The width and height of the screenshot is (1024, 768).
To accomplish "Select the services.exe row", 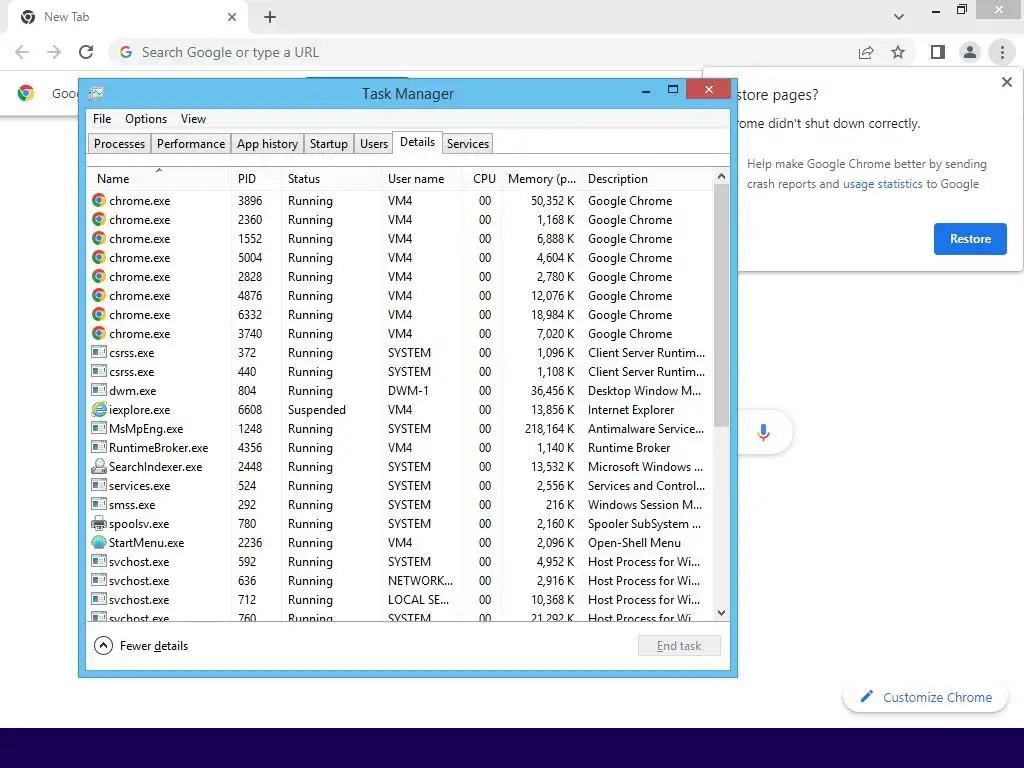I will pyautogui.click(x=400, y=486).
